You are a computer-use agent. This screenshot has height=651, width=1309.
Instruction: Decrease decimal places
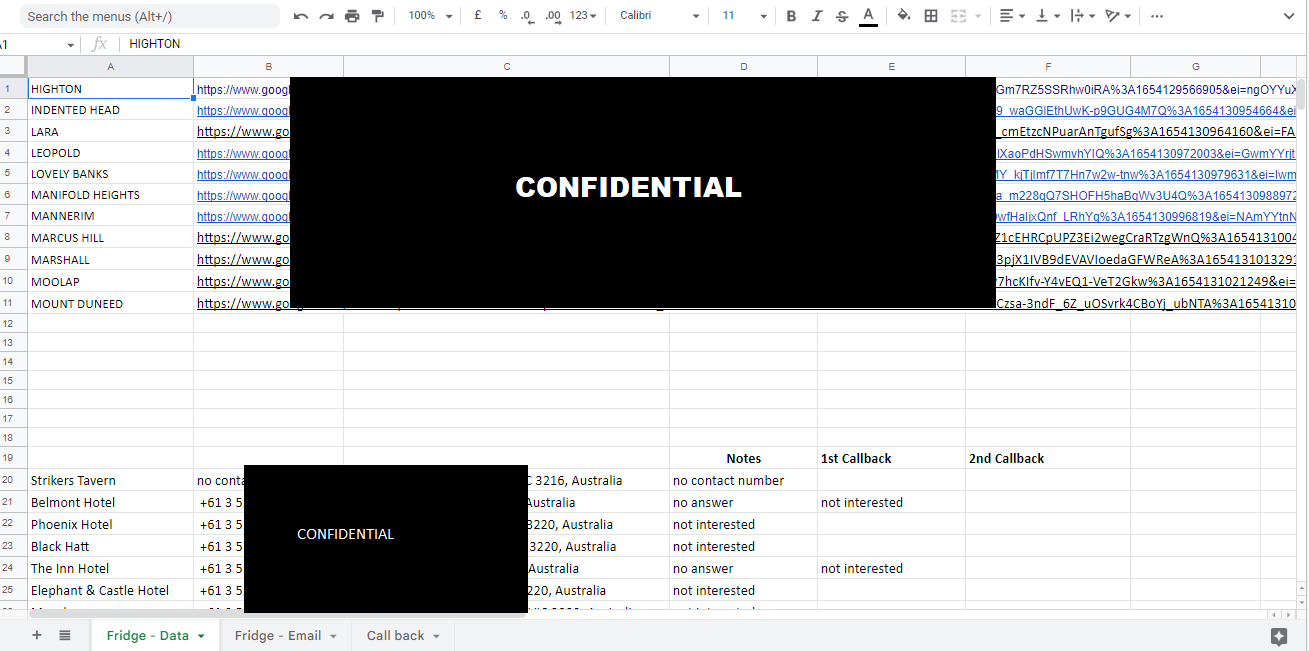[527, 16]
